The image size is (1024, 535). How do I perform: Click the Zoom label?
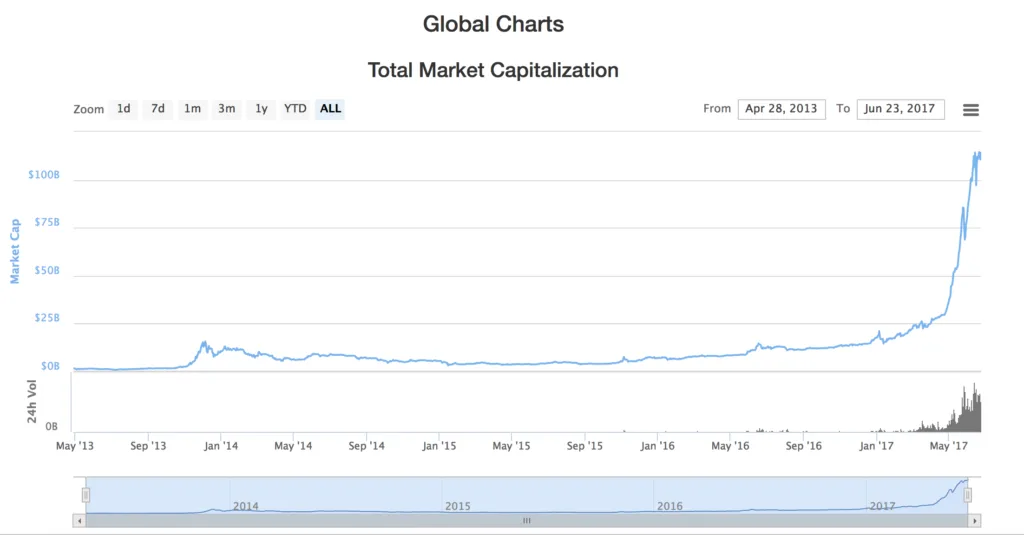click(88, 110)
